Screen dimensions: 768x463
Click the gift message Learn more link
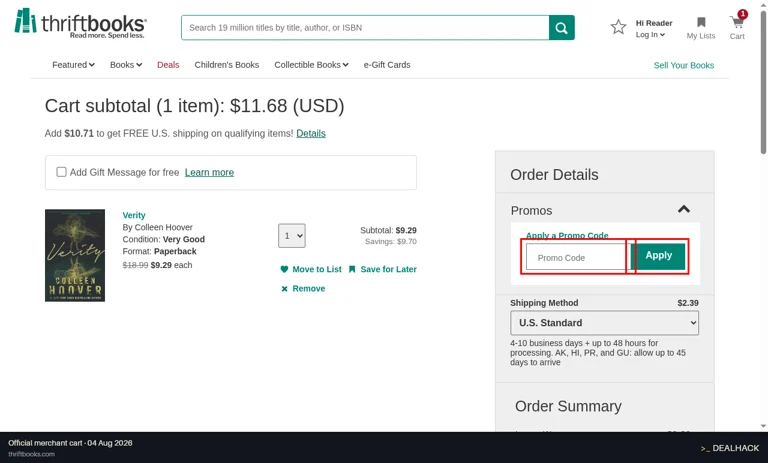coord(209,172)
